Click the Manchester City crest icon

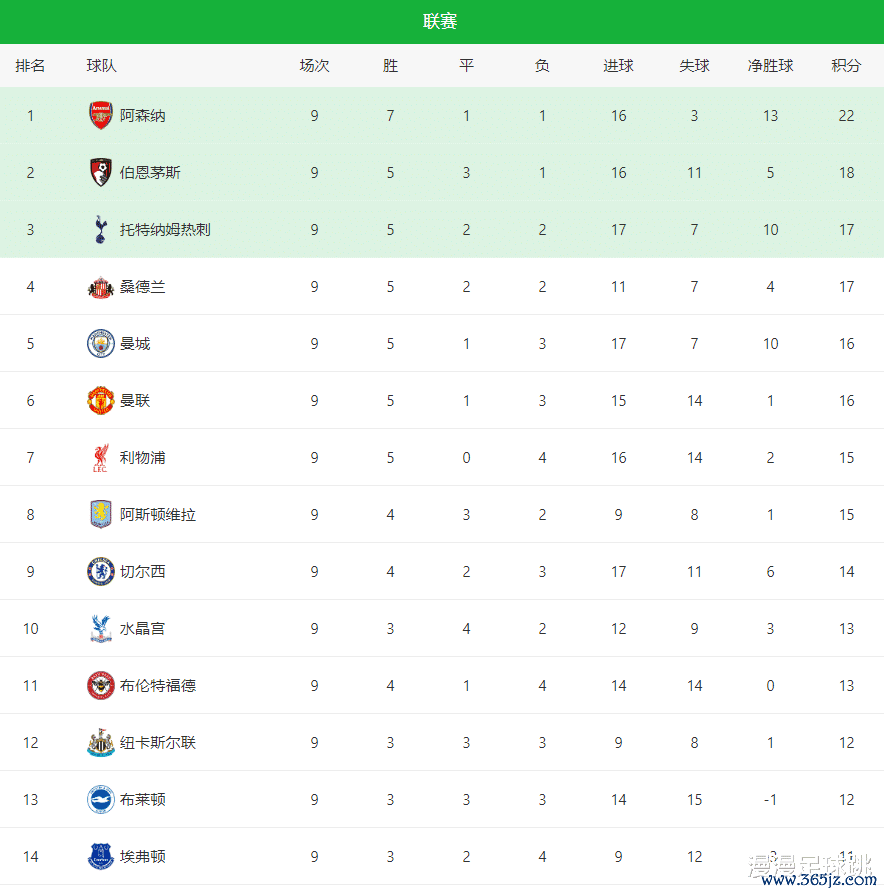101,344
